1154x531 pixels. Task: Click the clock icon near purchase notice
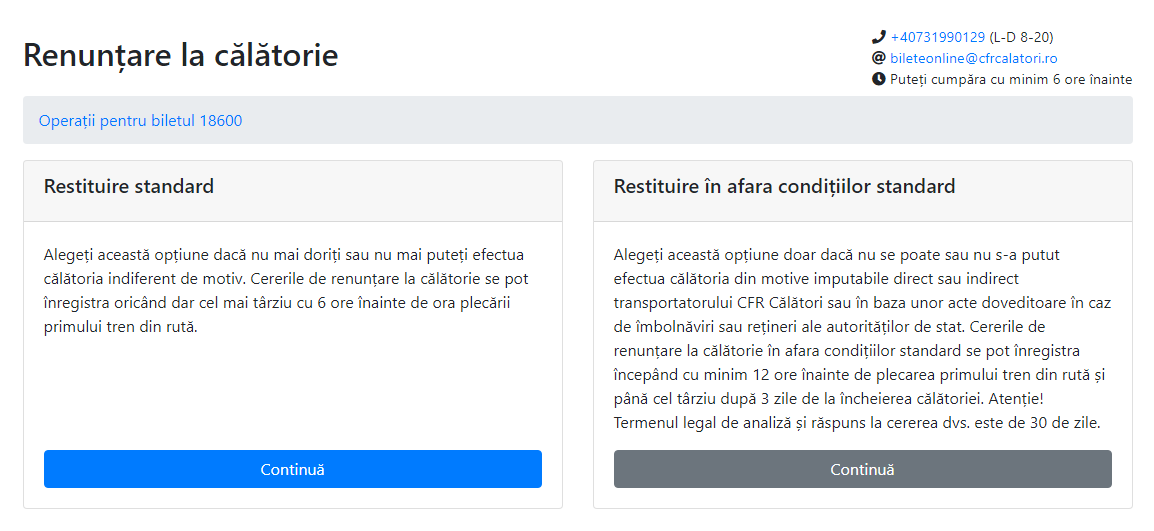(878, 80)
